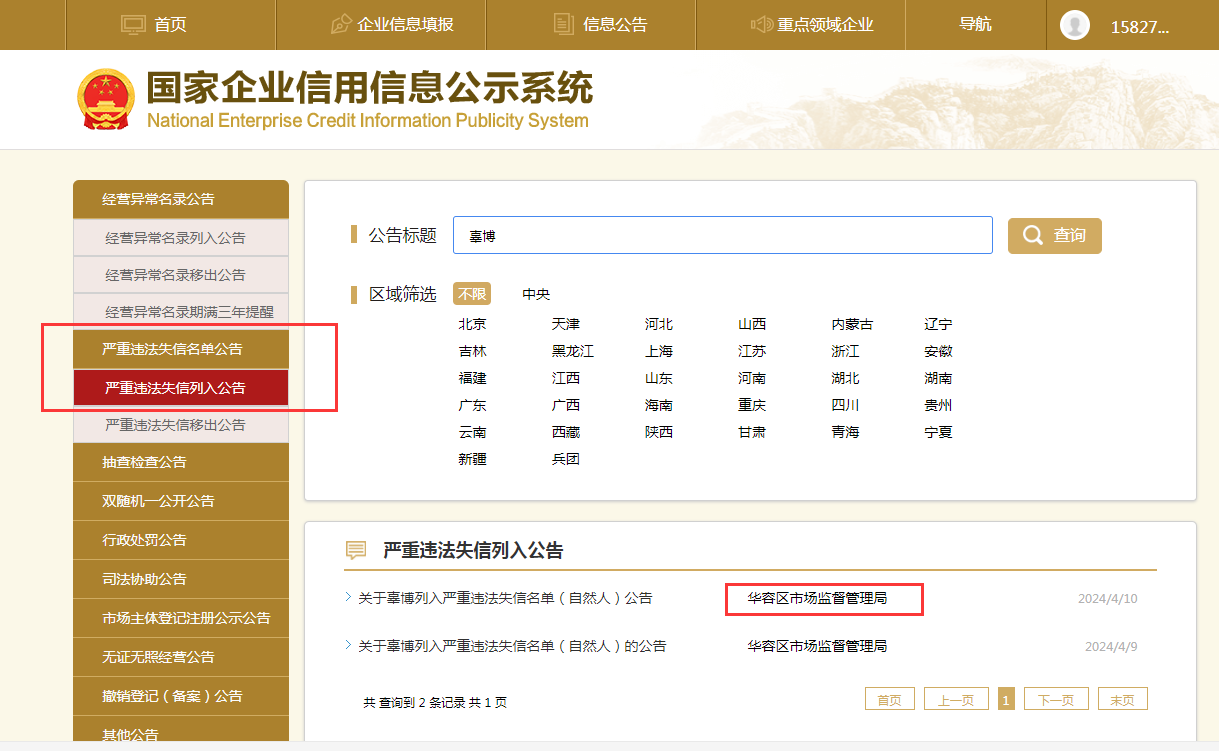1219x751 pixels.
Task: Focus the 公告标题 search field
Action: pyautogui.click(x=723, y=235)
